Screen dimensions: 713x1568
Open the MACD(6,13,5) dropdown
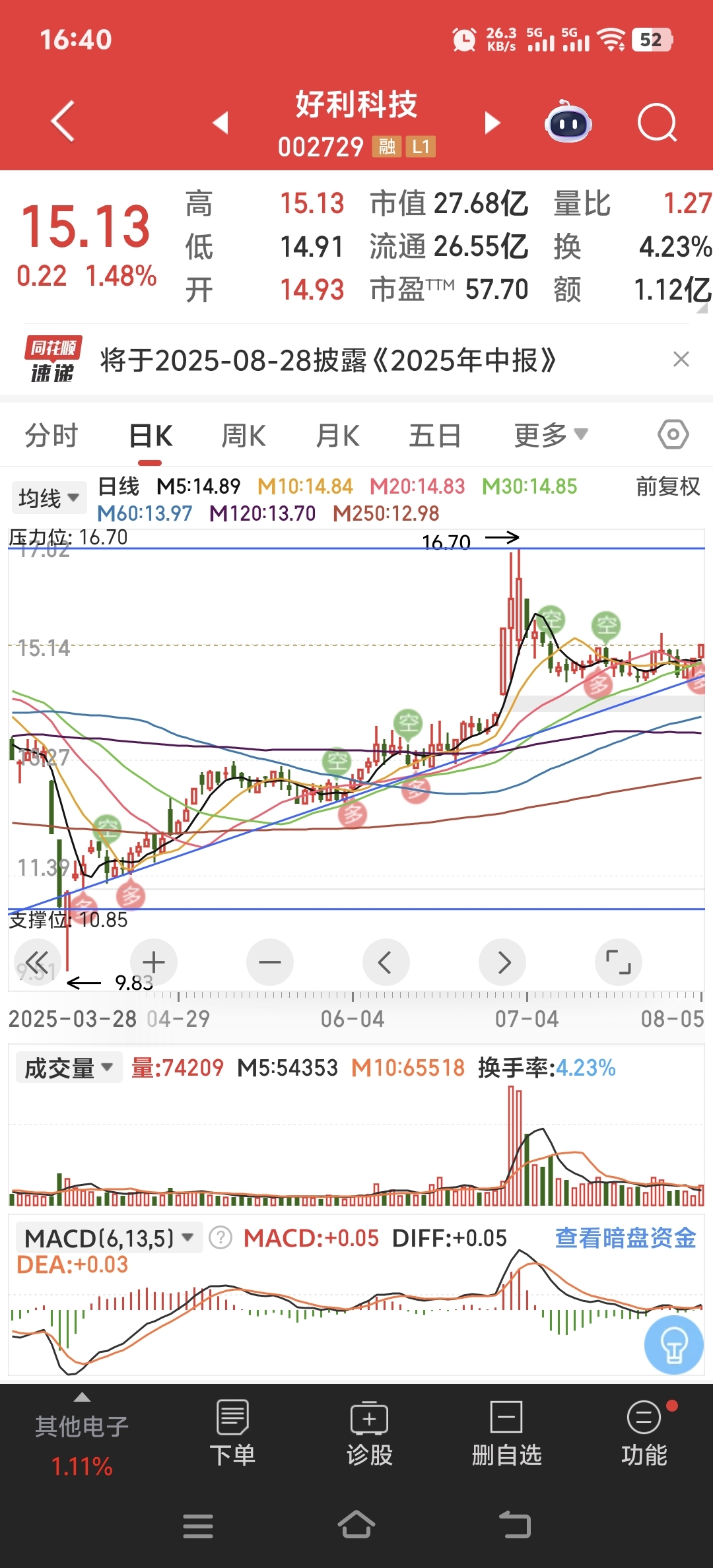coord(109,1238)
